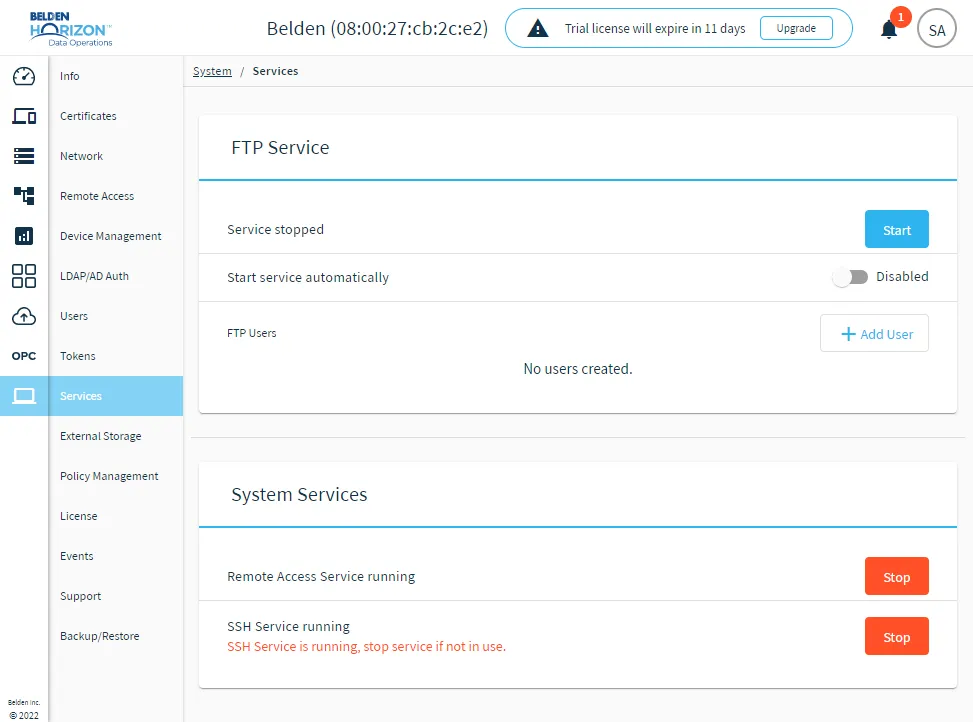Select the flow hierarchy icon in sidebar
This screenshot has height=722, width=973.
point(24,196)
